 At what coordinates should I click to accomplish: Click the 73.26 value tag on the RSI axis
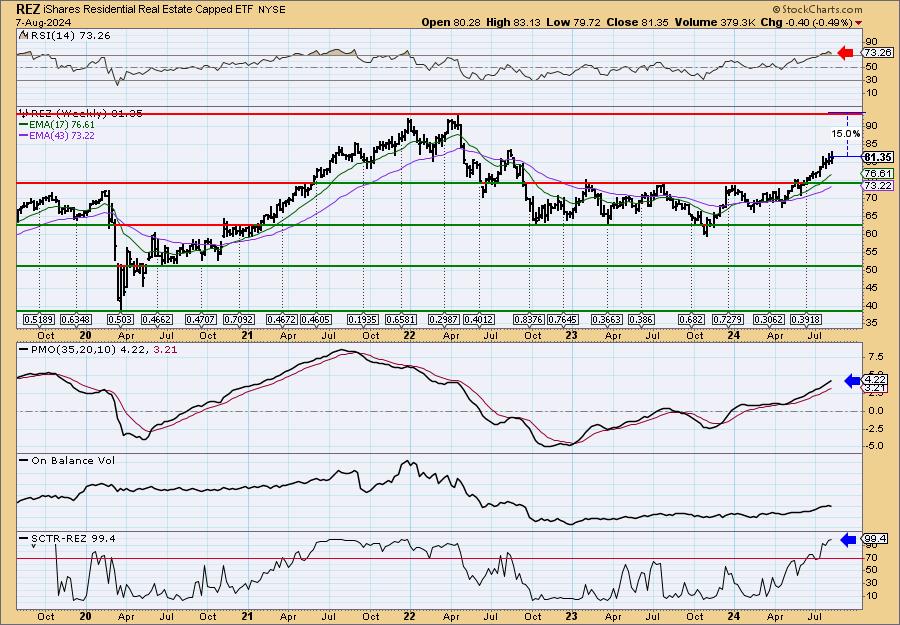pyautogui.click(x=878, y=53)
